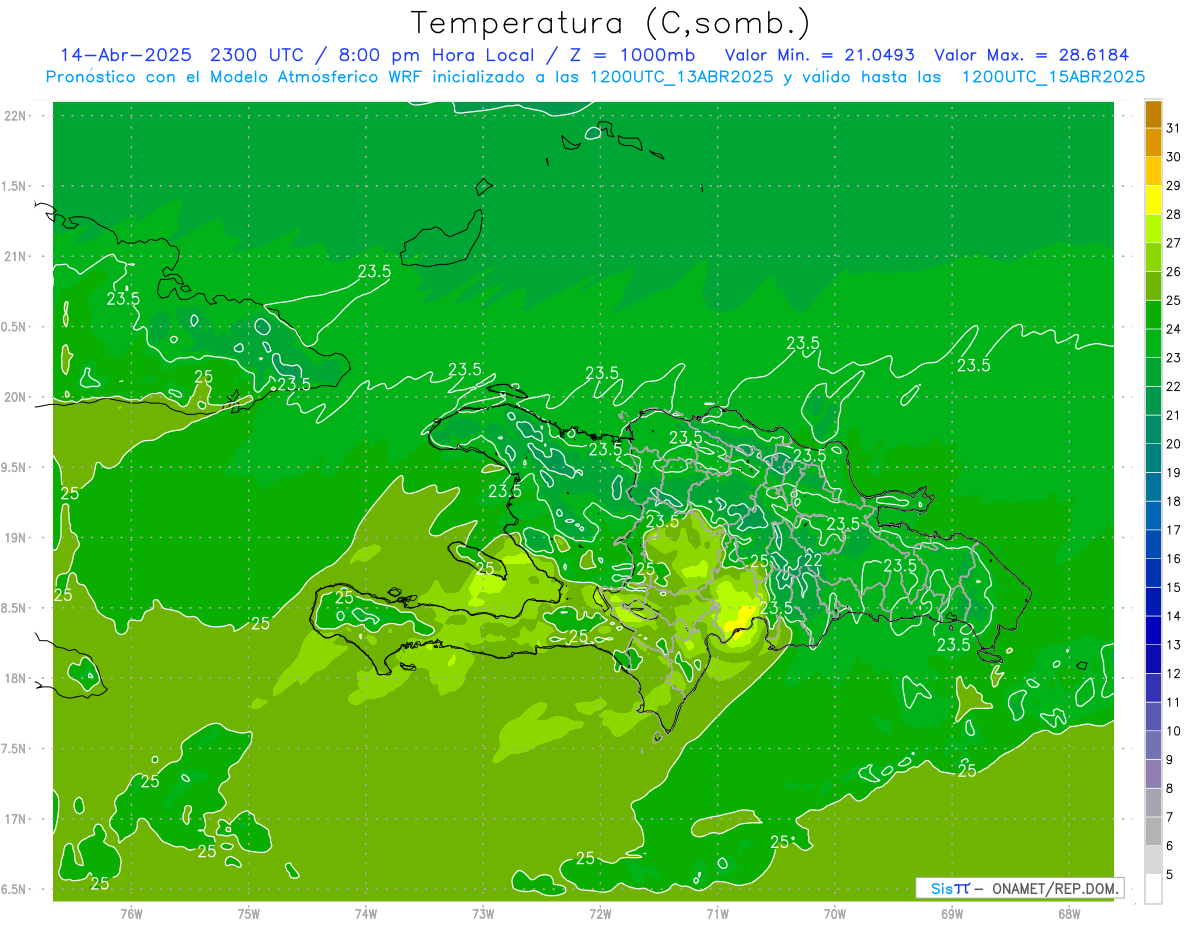1200x927 pixels.
Task: Click the "76W" longitude label
Action: pos(131,913)
